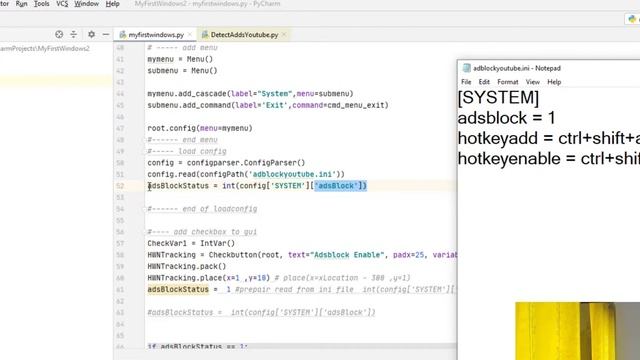640x360 pixels.
Task: Open the Run menu in PyCharm
Action: (x=21, y=4)
